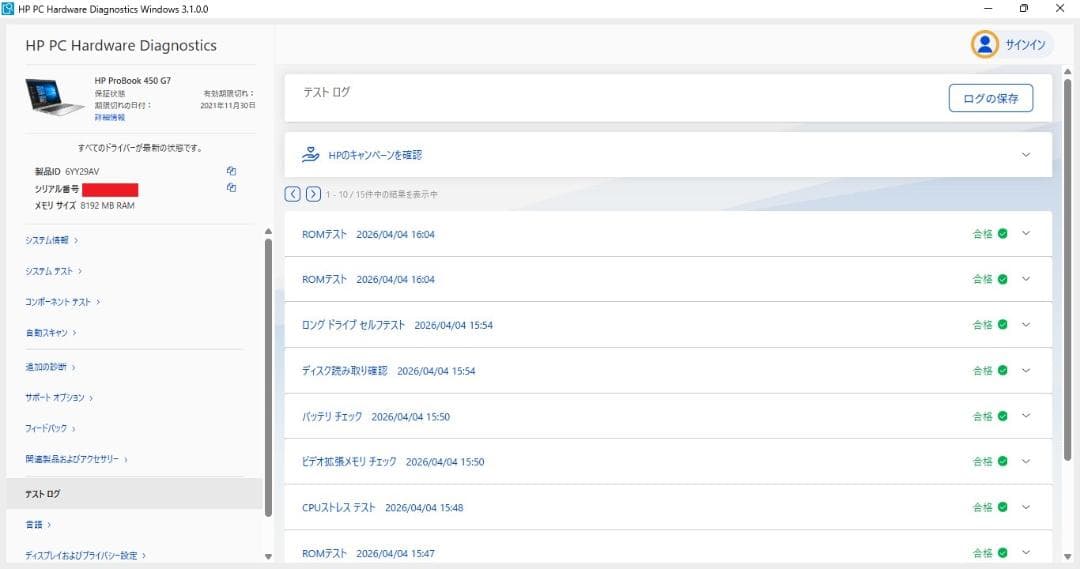Expand the ディスク読み取り確認 log entry
Viewport: 1080px width, 569px height.
coord(1025,370)
